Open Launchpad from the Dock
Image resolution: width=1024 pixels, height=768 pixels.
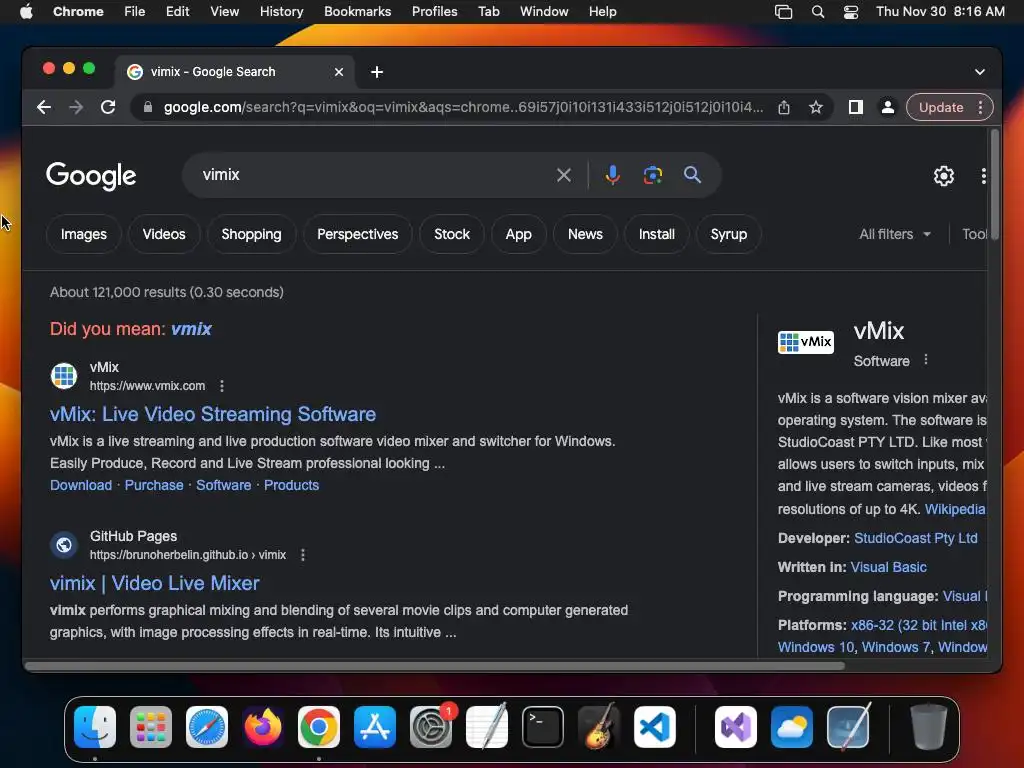[151, 727]
